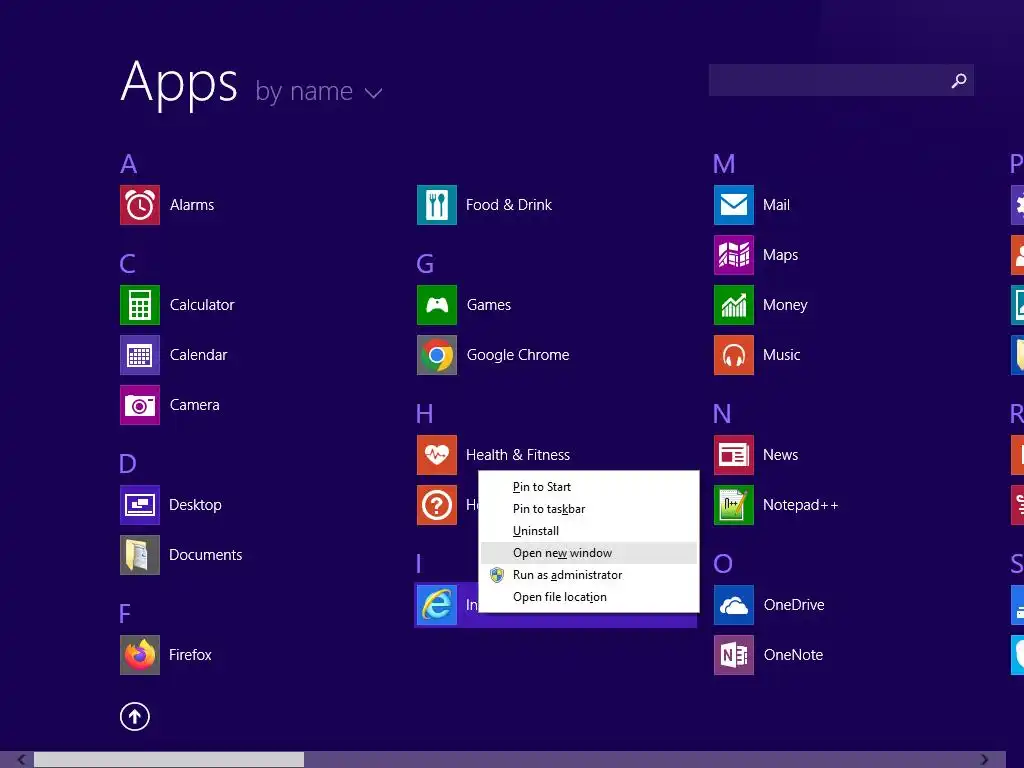Open the Help question mark icon
The width and height of the screenshot is (1024, 768).
coord(437,505)
